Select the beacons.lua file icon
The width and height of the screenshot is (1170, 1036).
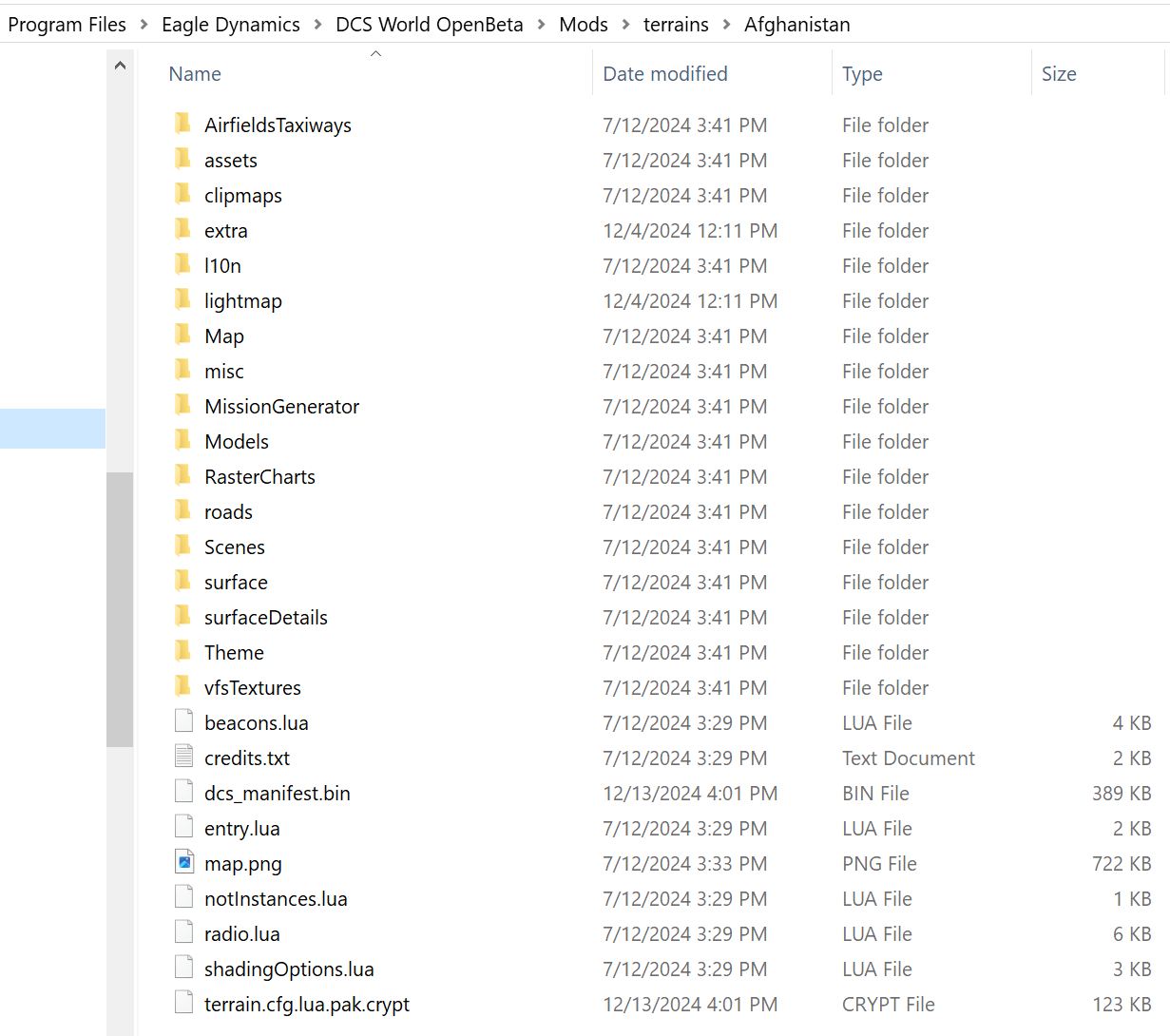click(184, 721)
